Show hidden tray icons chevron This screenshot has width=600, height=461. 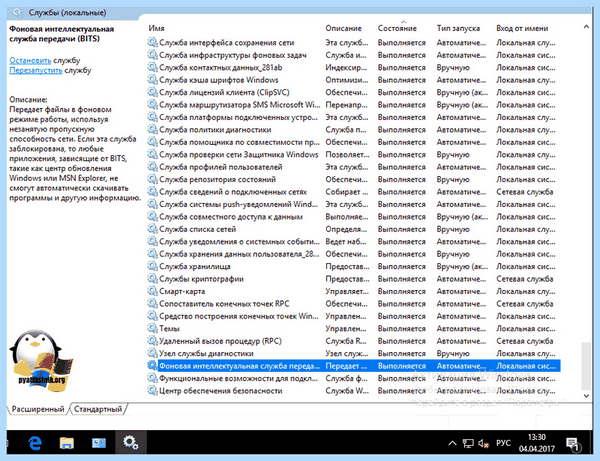point(452,443)
